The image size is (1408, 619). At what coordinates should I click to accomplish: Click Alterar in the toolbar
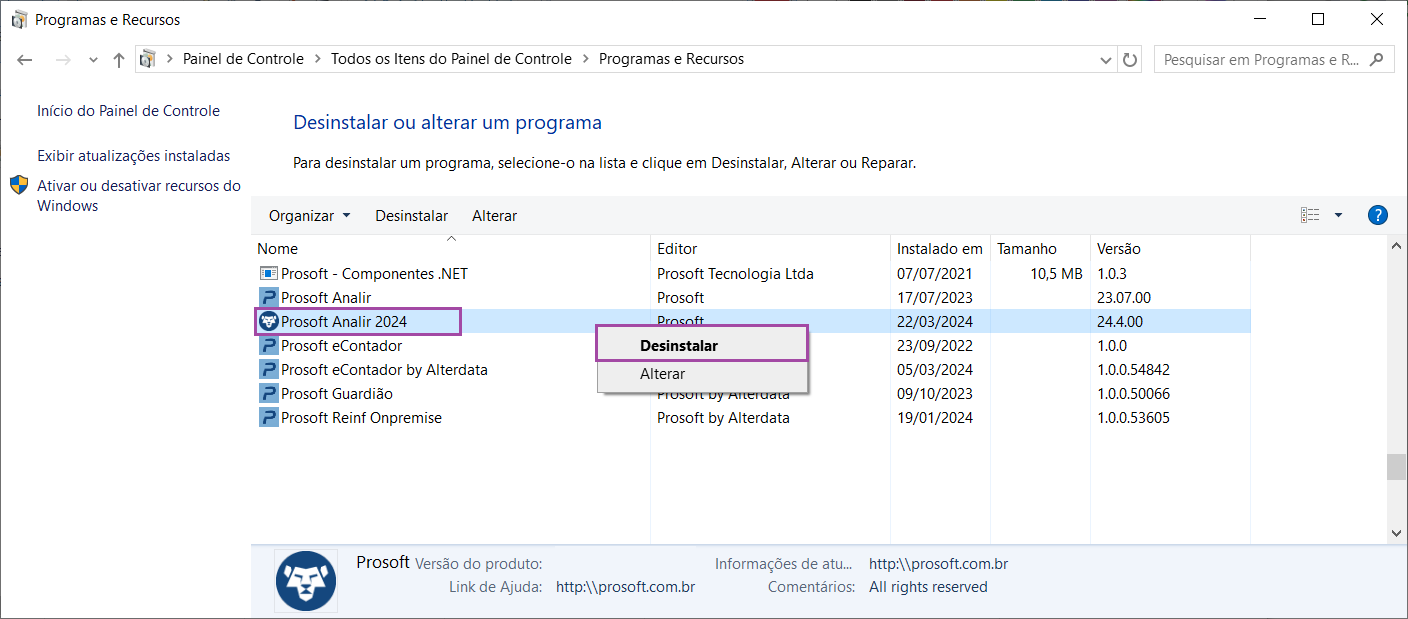coord(495,216)
